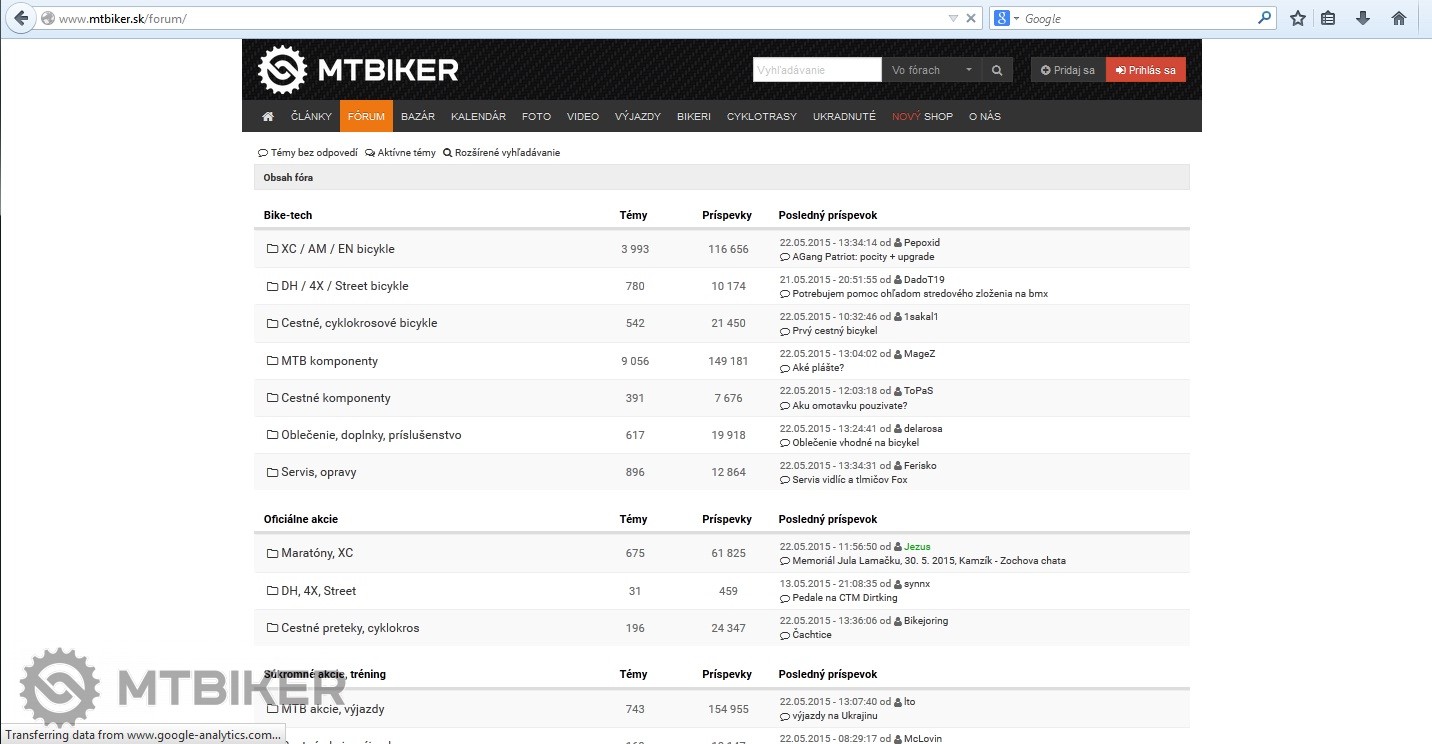Open 'Témy bez odpovedí' filter link
Screen dimensions: 1432x744
pos(313,153)
